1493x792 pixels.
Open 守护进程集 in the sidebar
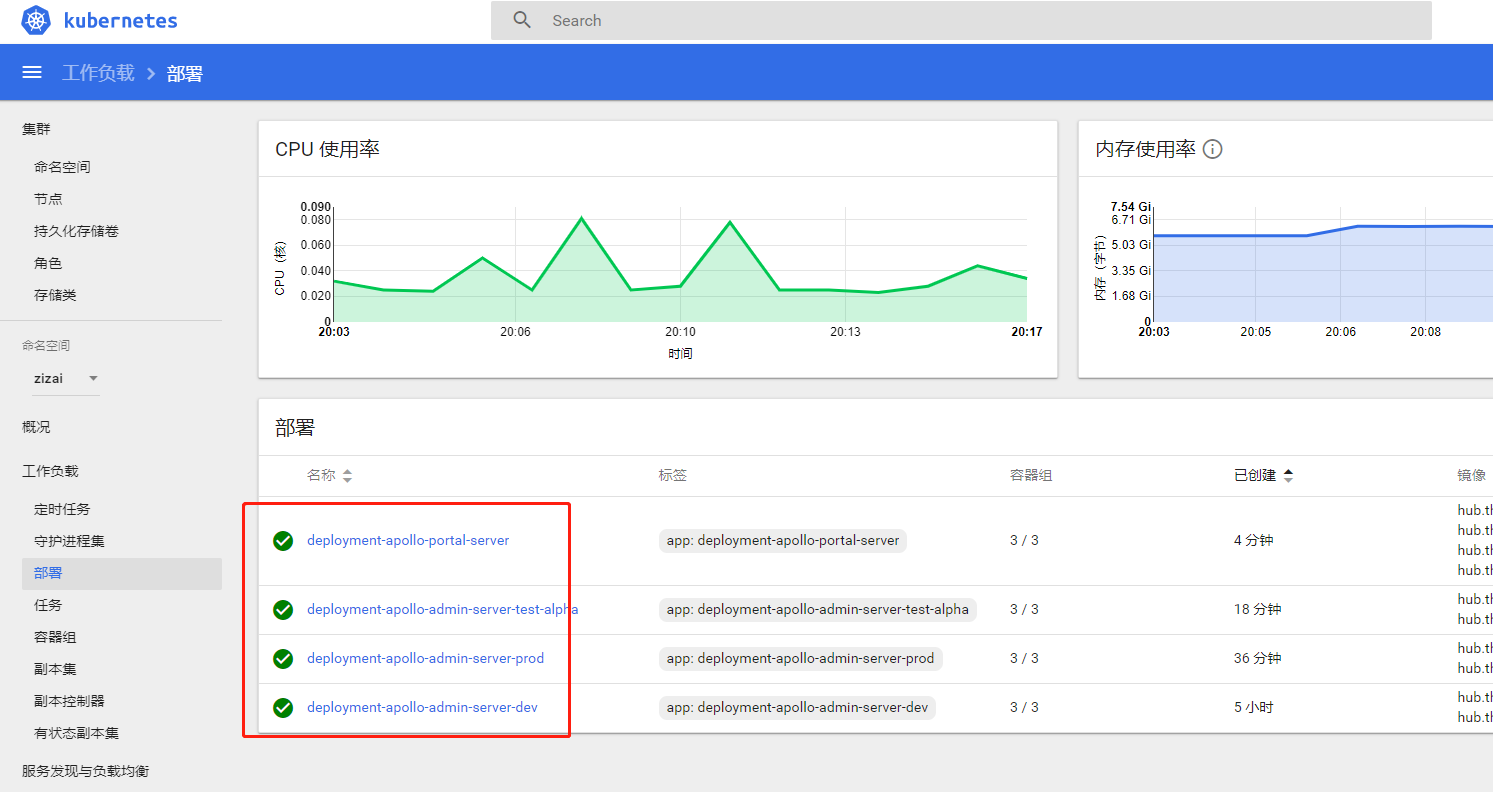click(x=69, y=541)
